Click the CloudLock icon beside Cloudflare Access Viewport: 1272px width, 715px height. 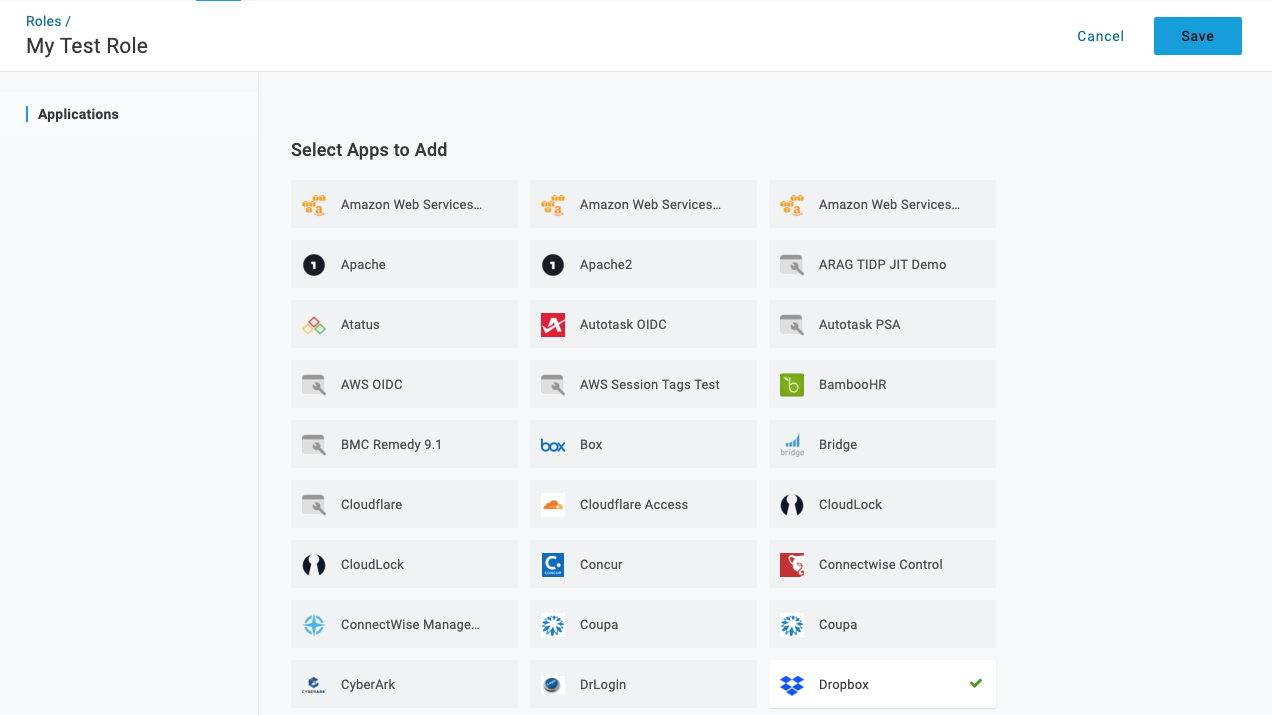click(x=792, y=505)
